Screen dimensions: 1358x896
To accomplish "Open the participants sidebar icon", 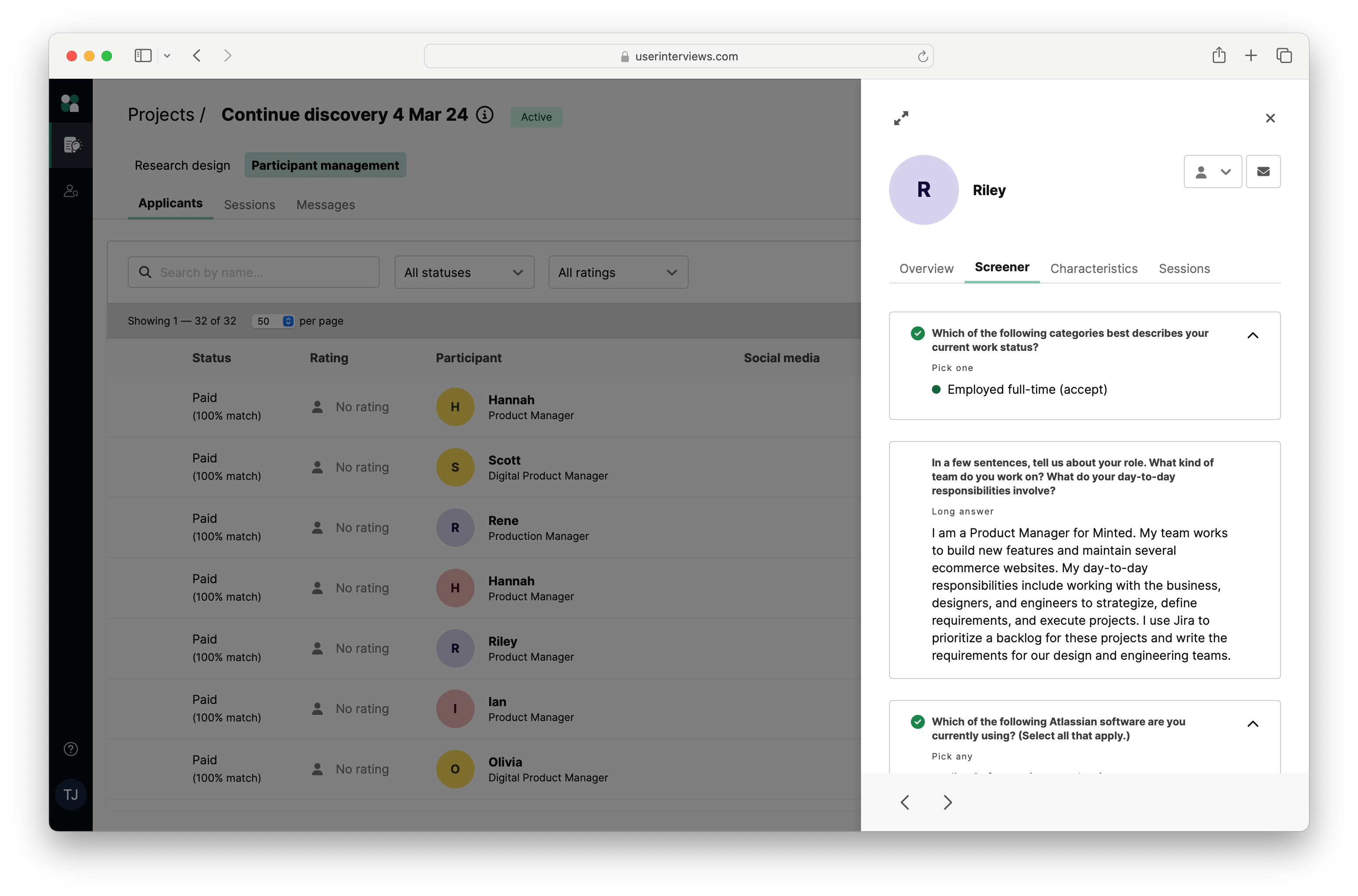I will 71,191.
